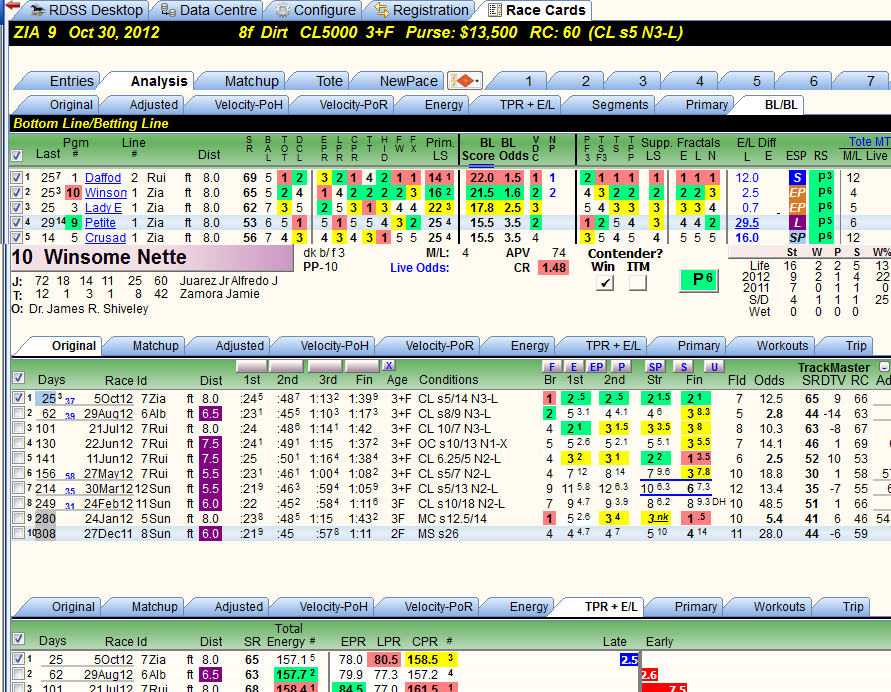This screenshot has height=692, width=891.
Task: Click the Race Cards sheet icon
Action: point(495,10)
